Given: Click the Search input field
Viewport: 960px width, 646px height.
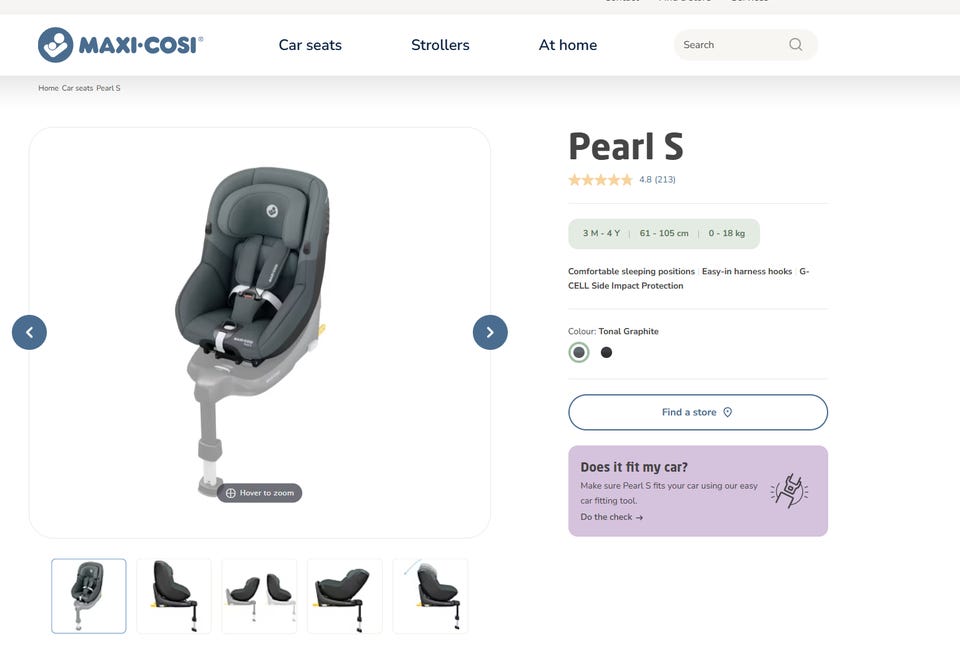Looking at the screenshot, I should click(x=746, y=45).
